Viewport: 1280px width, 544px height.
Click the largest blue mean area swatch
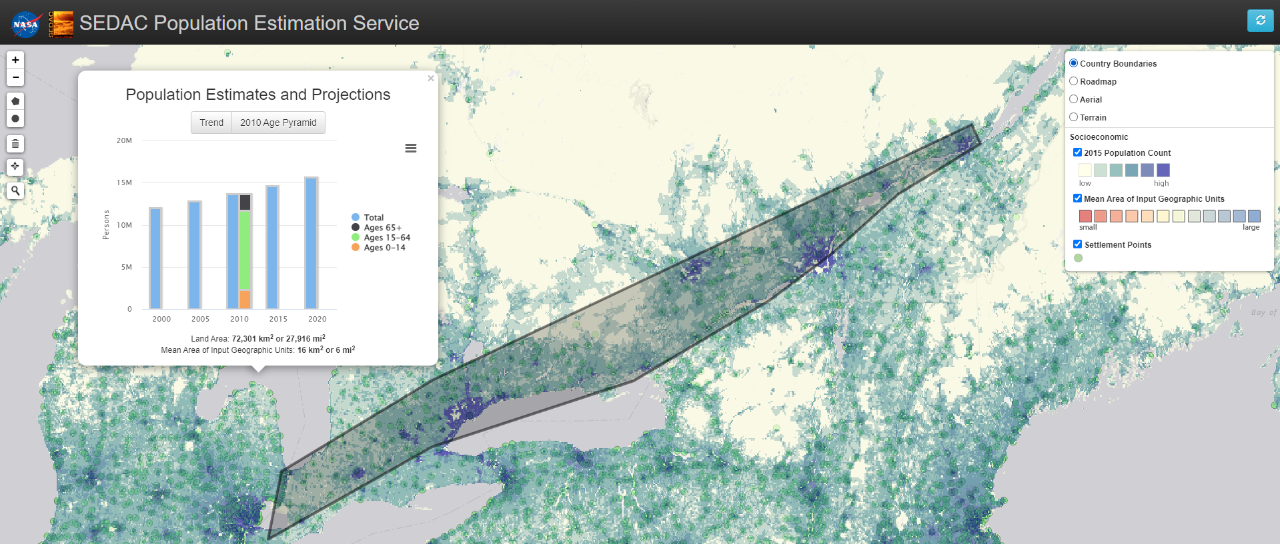click(x=1254, y=216)
